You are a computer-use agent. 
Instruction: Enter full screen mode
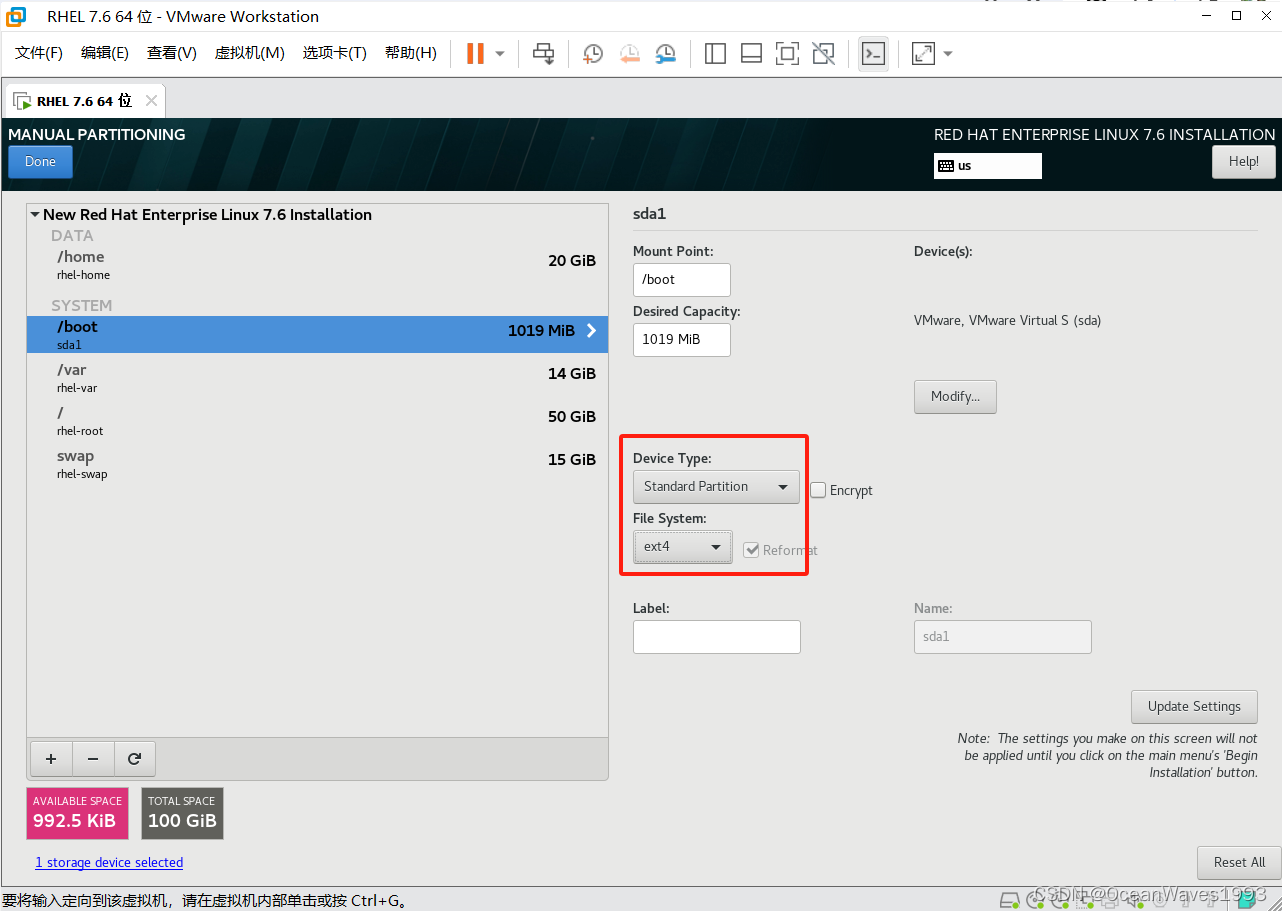click(787, 53)
